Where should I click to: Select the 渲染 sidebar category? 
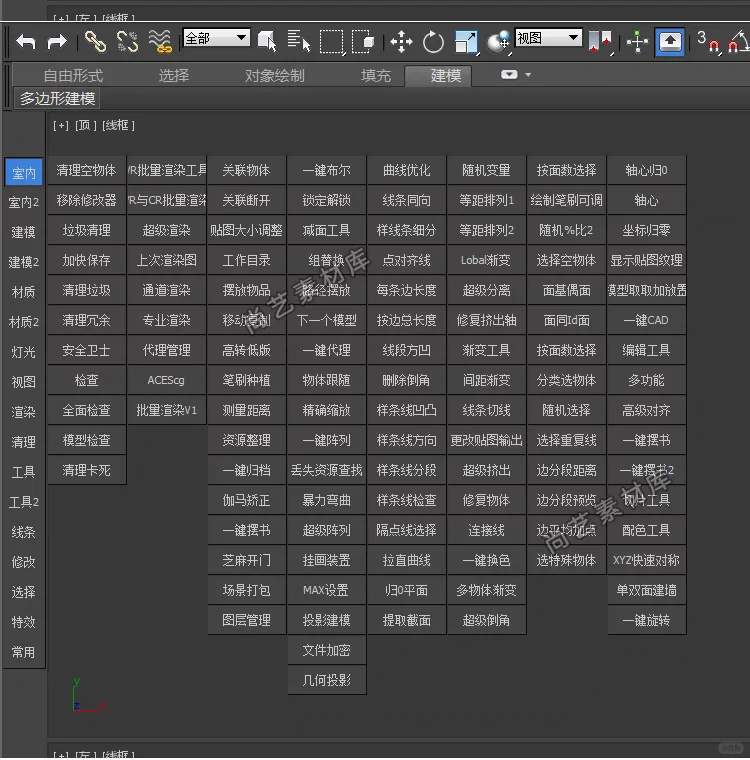click(x=24, y=412)
